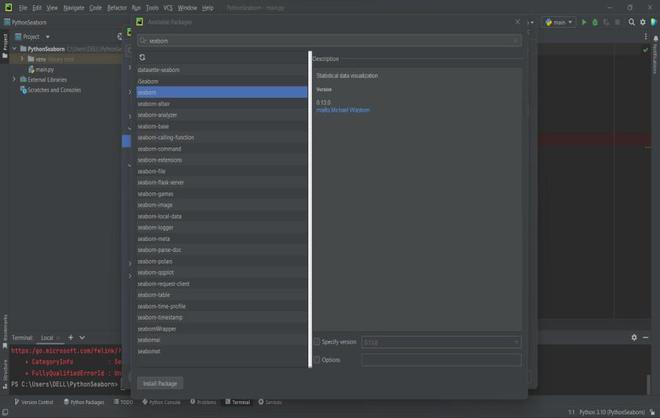Enable the Specify version checkbox
The height and width of the screenshot is (418, 660).
317,342
